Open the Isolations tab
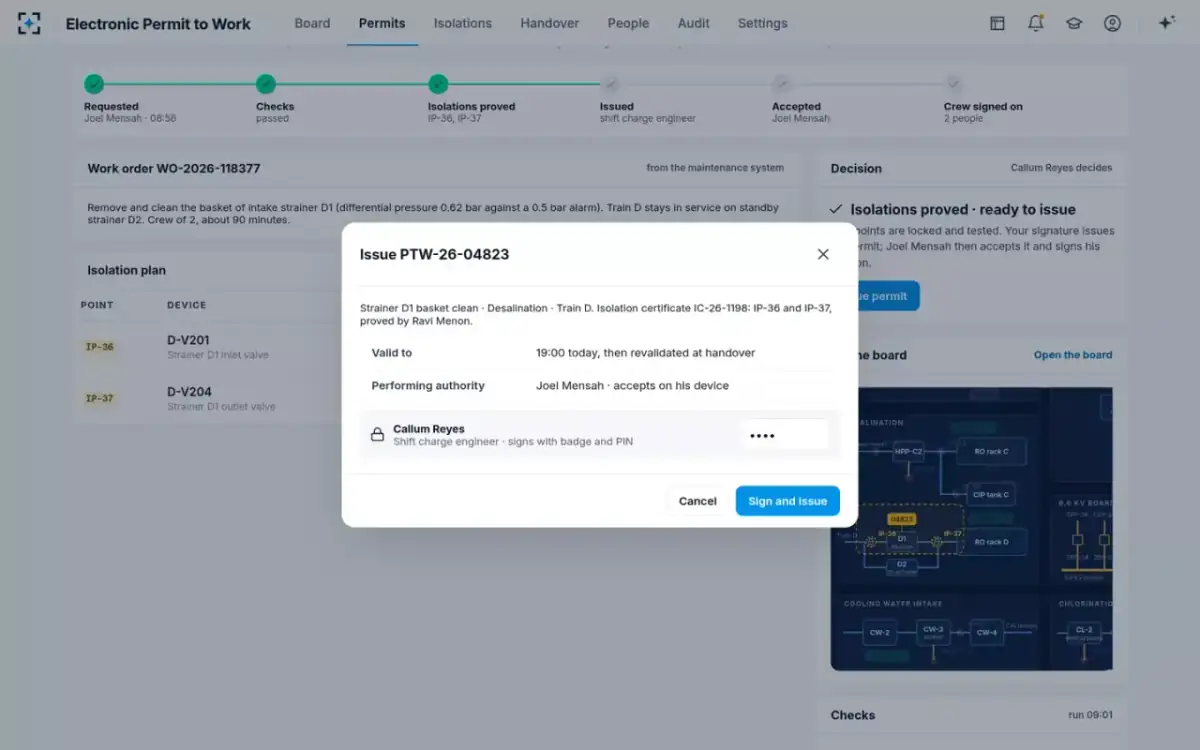The height and width of the screenshot is (750, 1200). (463, 23)
